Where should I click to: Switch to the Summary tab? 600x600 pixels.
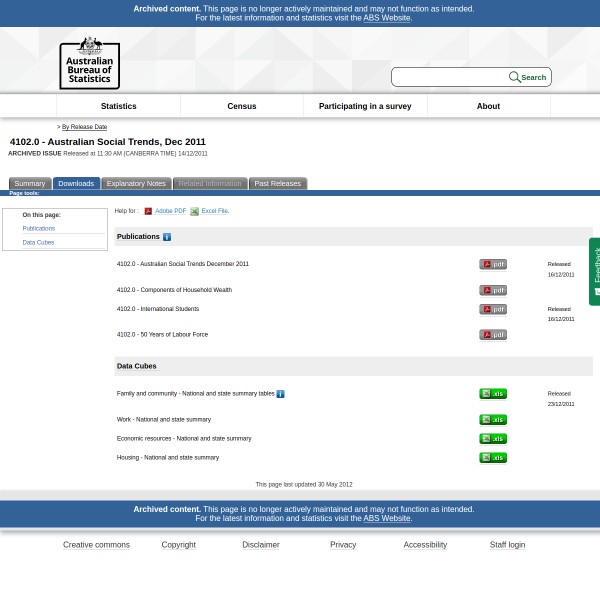(29, 184)
